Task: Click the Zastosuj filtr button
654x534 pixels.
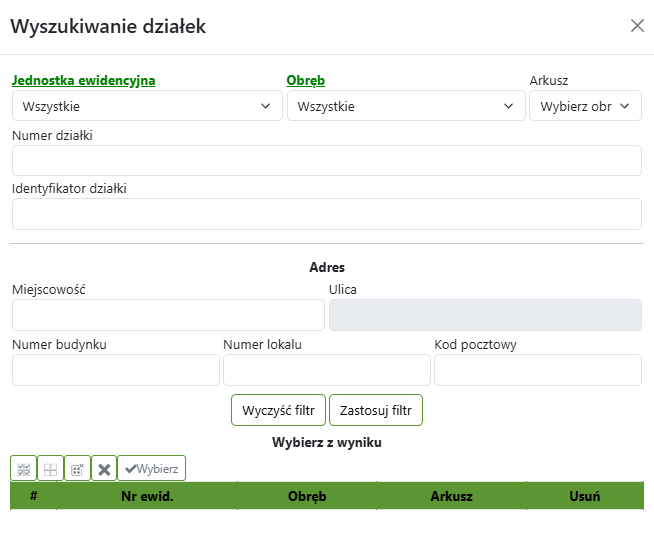Action: click(x=376, y=410)
